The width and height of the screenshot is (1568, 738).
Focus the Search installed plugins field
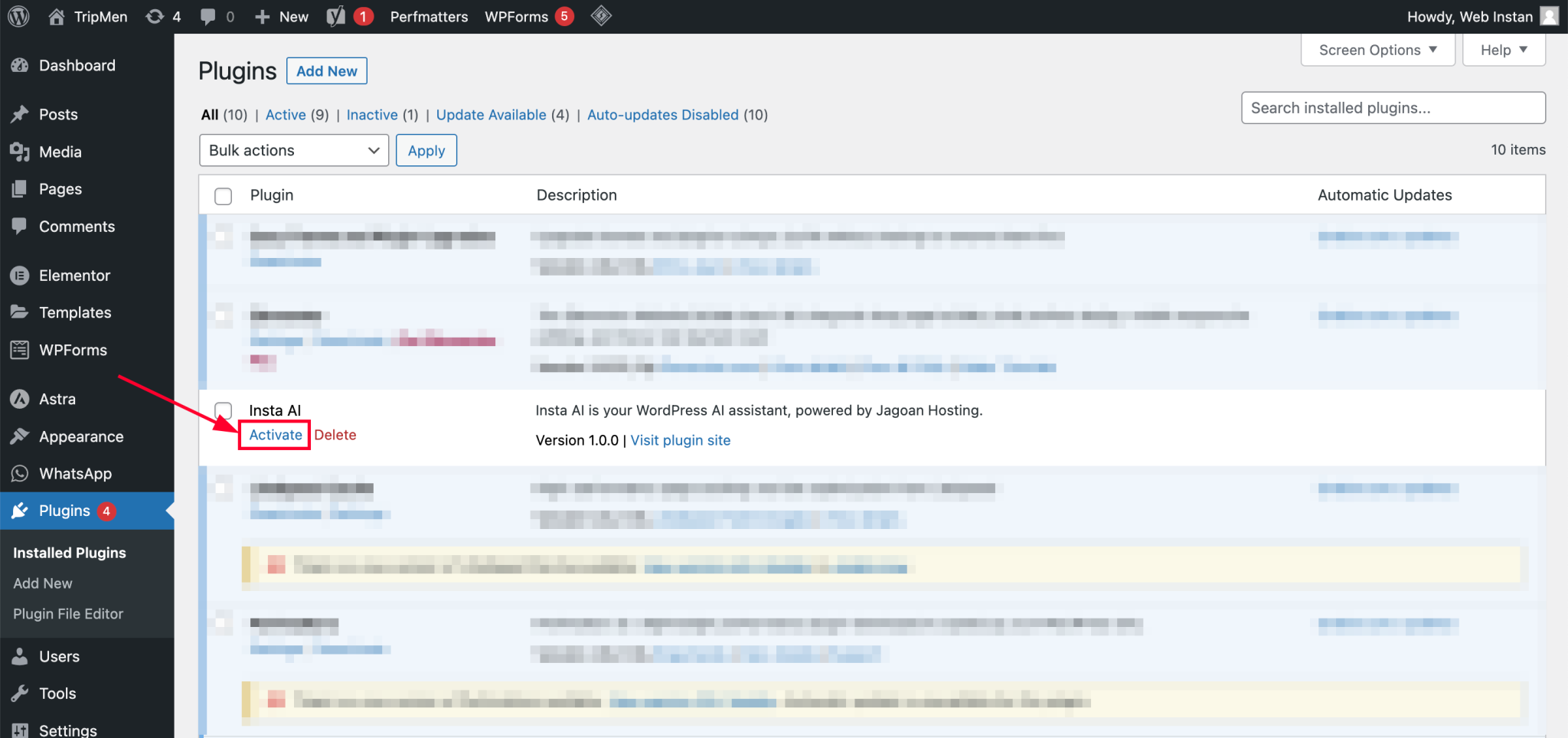pos(1393,108)
